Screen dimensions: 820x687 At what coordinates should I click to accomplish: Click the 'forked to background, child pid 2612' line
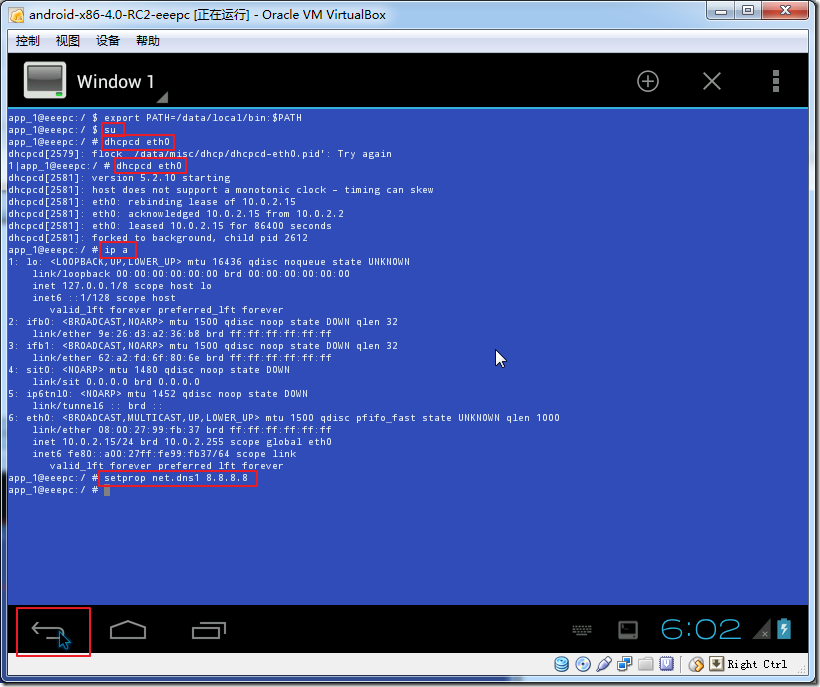click(158, 238)
